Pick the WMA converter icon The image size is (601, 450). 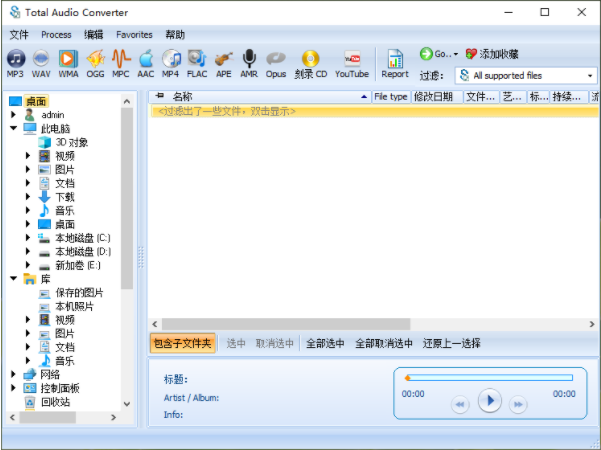click(68, 64)
